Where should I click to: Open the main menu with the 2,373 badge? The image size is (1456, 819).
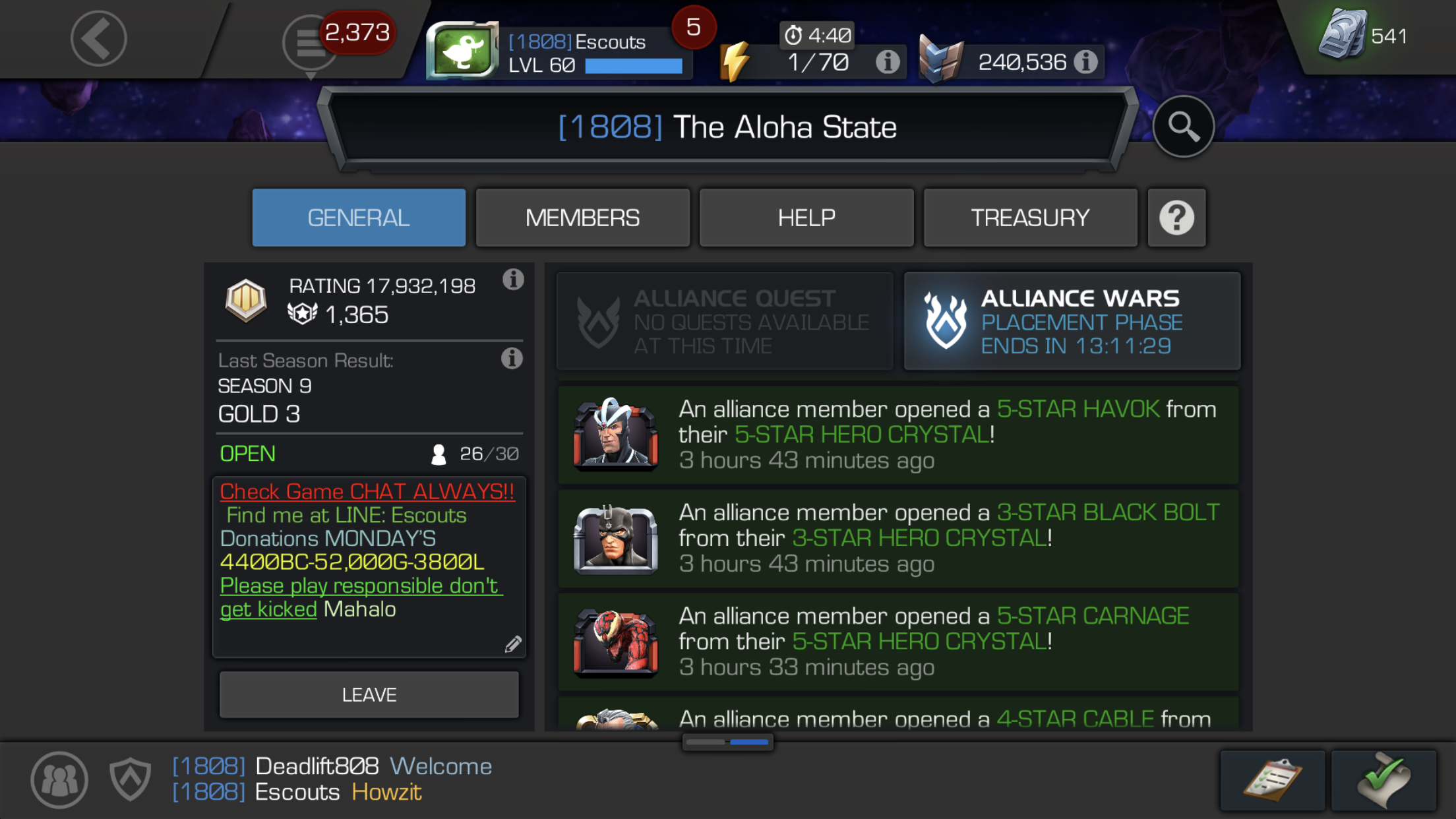310,43
